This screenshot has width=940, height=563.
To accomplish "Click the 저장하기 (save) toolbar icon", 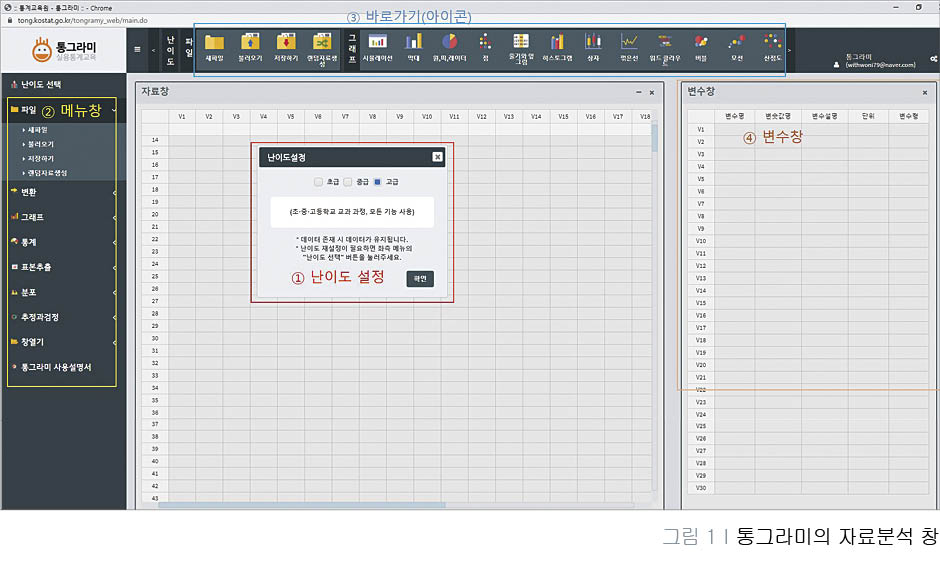I will [x=286, y=43].
